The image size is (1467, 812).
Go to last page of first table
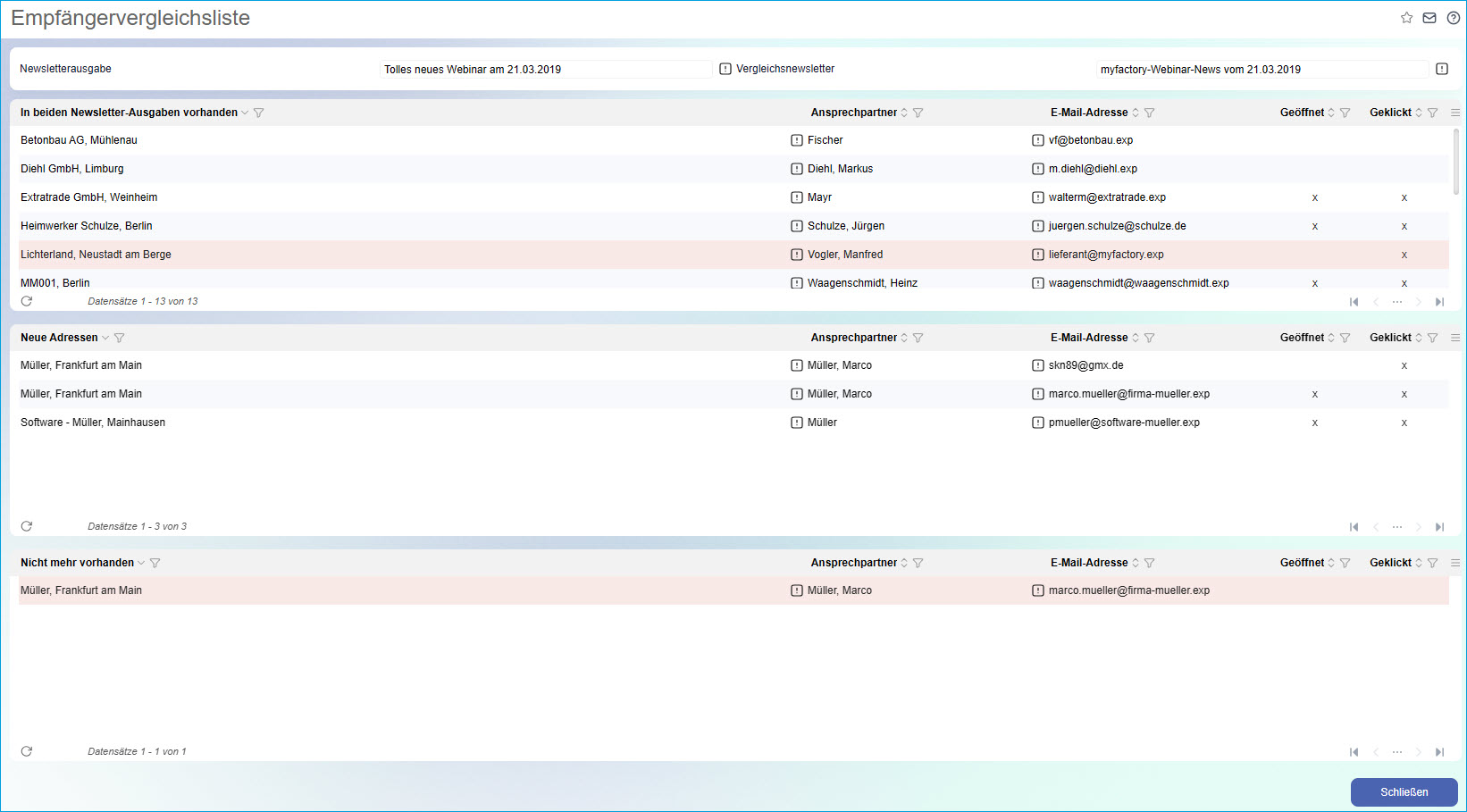point(1440,302)
